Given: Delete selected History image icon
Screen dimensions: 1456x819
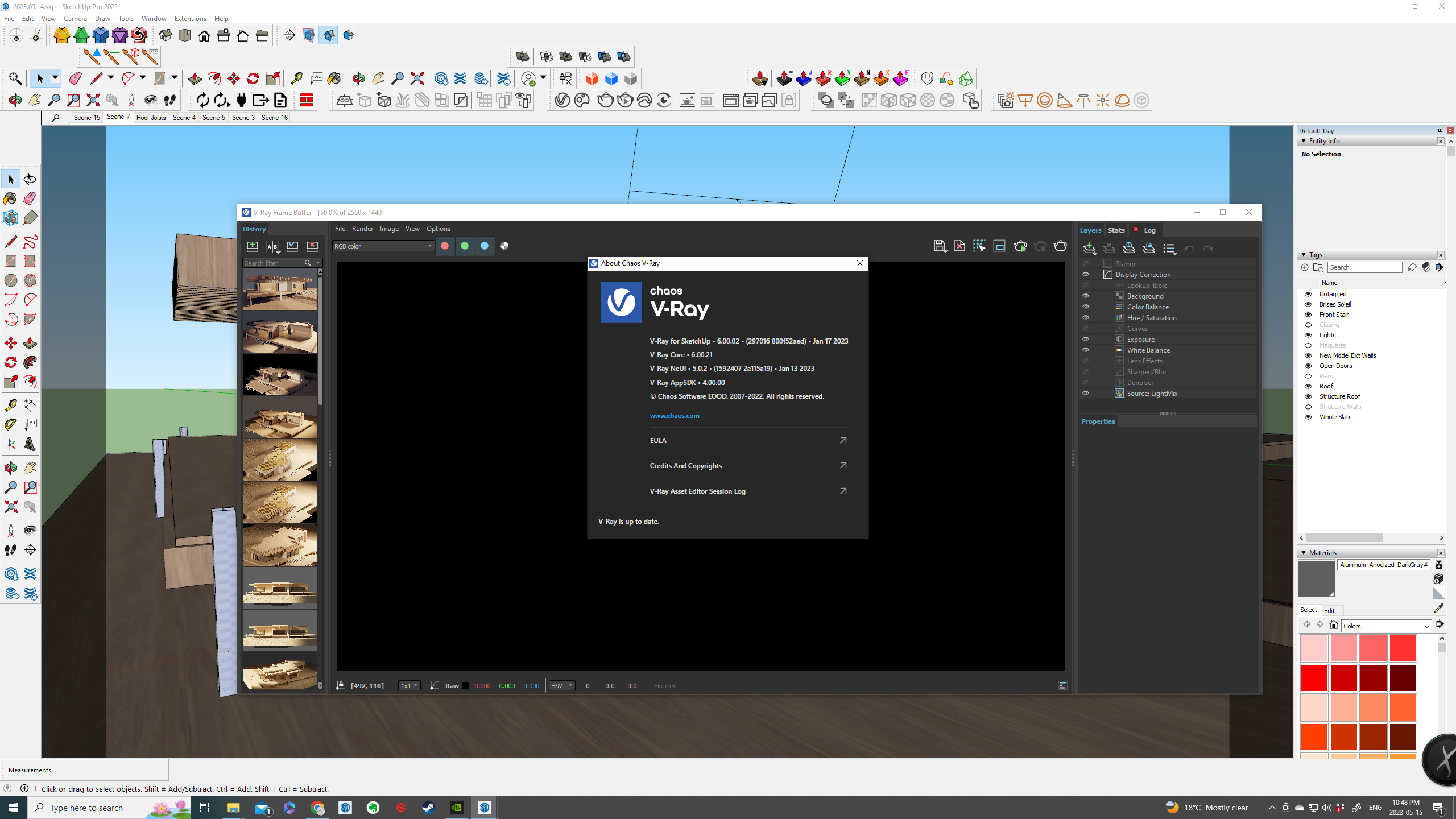Looking at the screenshot, I should pyautogui.click(x=312, y=246).
